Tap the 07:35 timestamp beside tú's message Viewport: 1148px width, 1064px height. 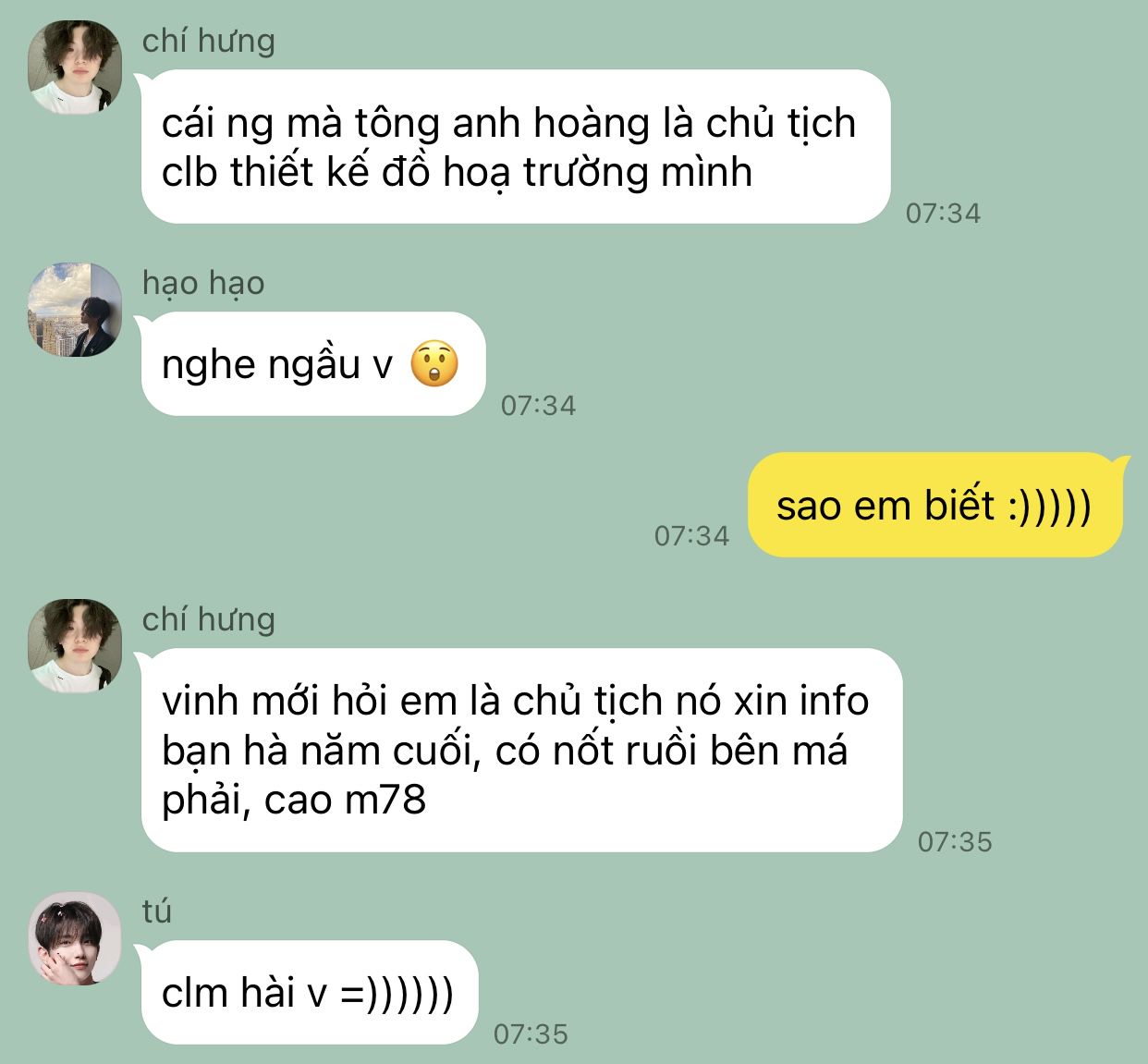coord(531,1034)
